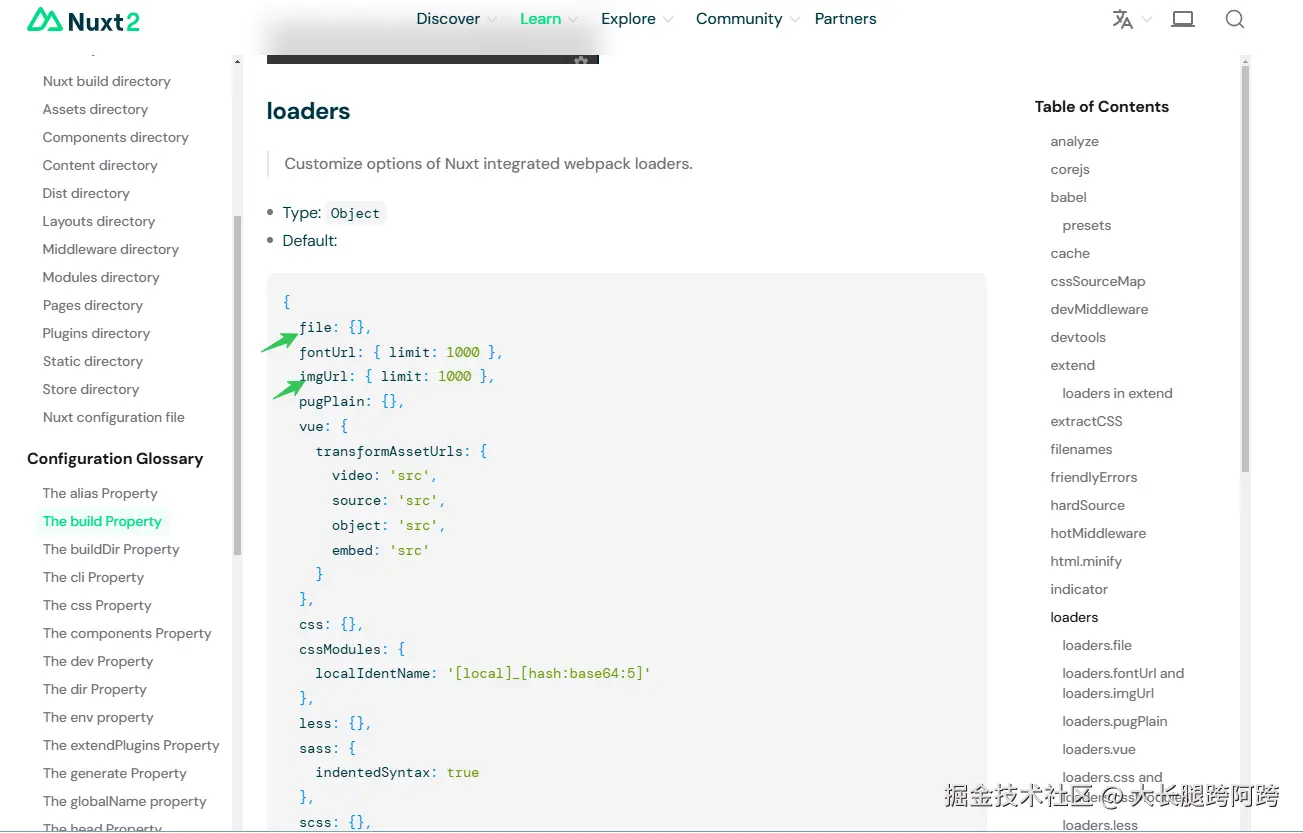Open The buildDir Property page
The height and width of the screenshot is (833, 1303).
[x=111, y=549]
